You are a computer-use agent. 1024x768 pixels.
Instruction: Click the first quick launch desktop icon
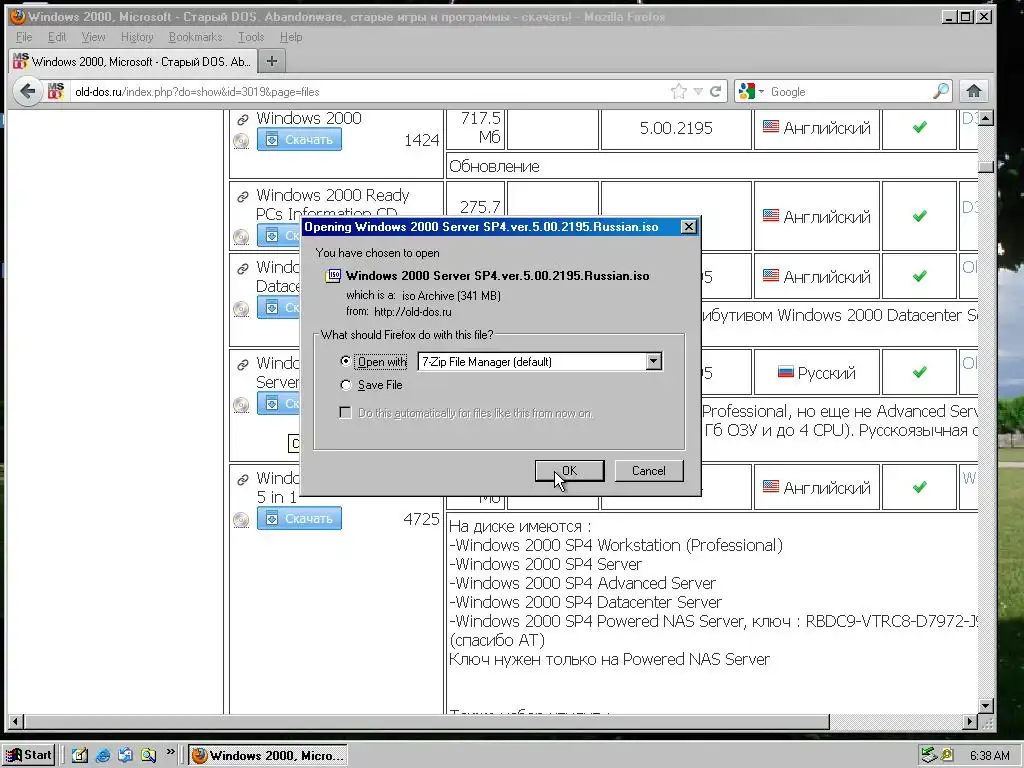point(80,756)
